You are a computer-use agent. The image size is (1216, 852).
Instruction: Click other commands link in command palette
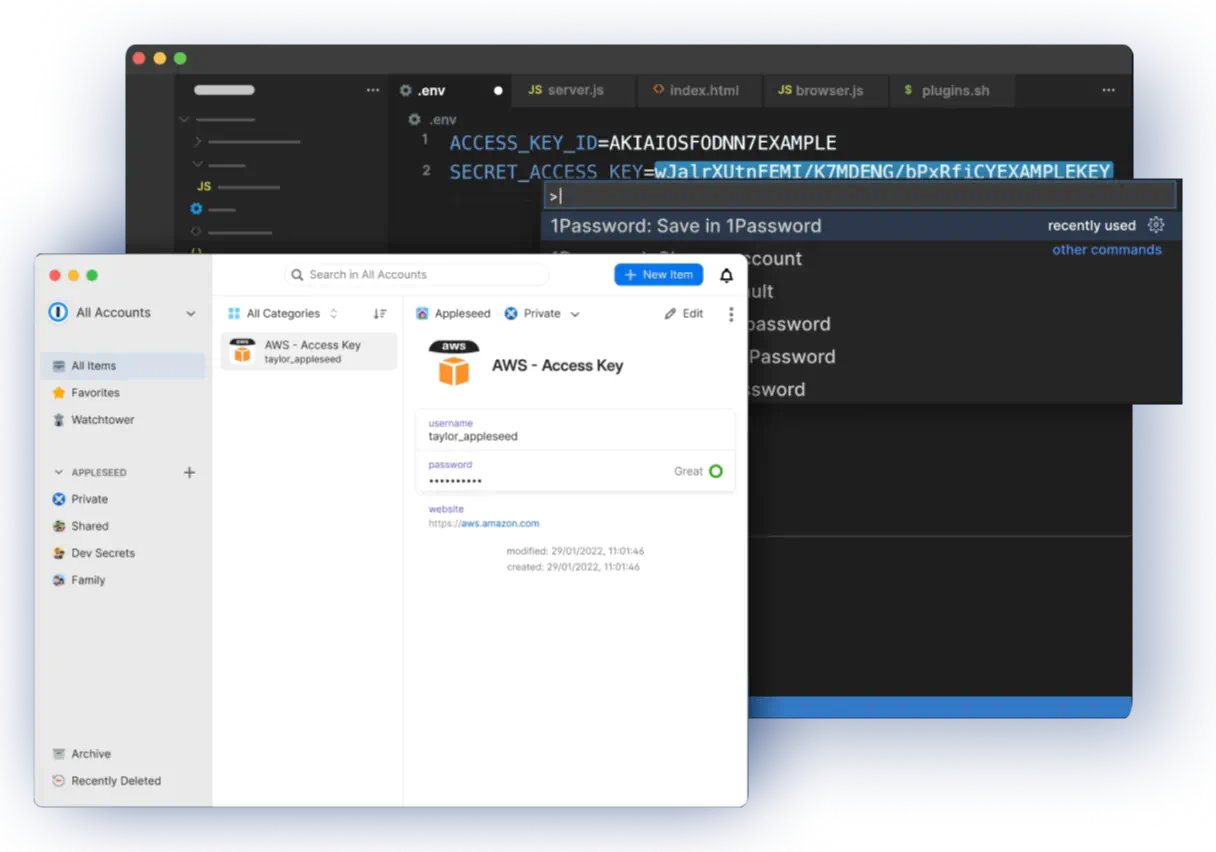pyautogui.click(x=1107, y=250)
